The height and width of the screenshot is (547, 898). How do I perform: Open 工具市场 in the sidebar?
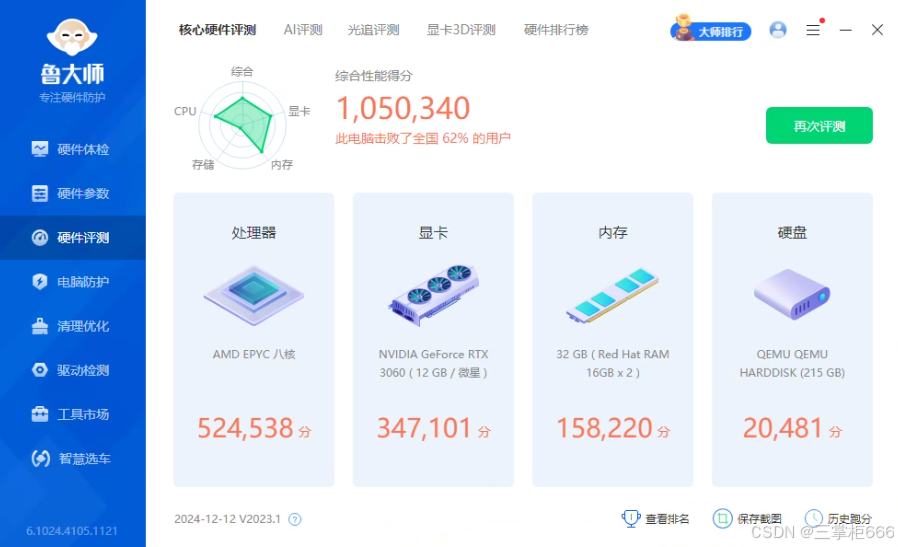(x=73, y=414)
